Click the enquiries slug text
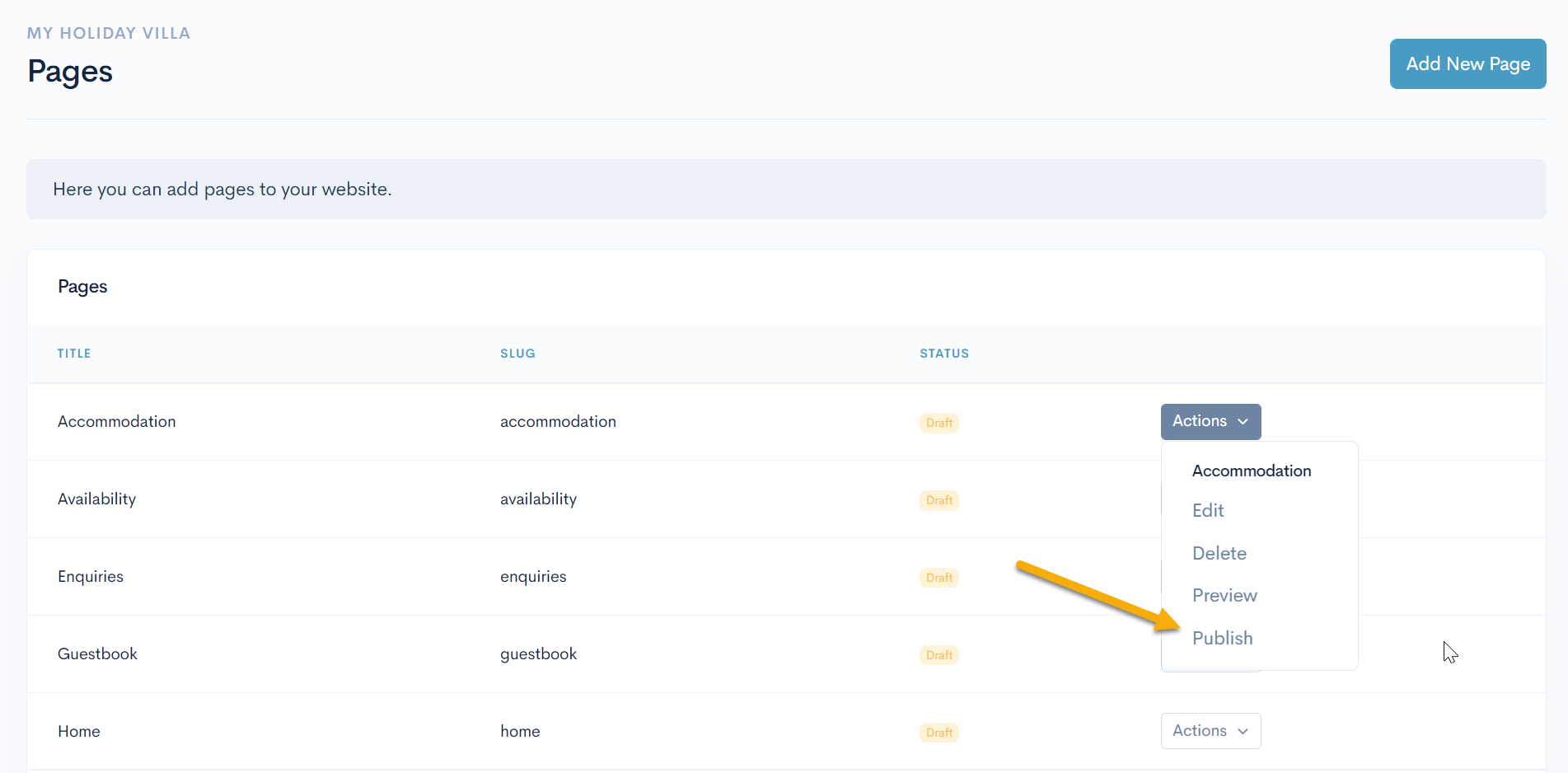Image resolution: width=1568 pixels, height=773 pixels. click(x=533, y=576)
